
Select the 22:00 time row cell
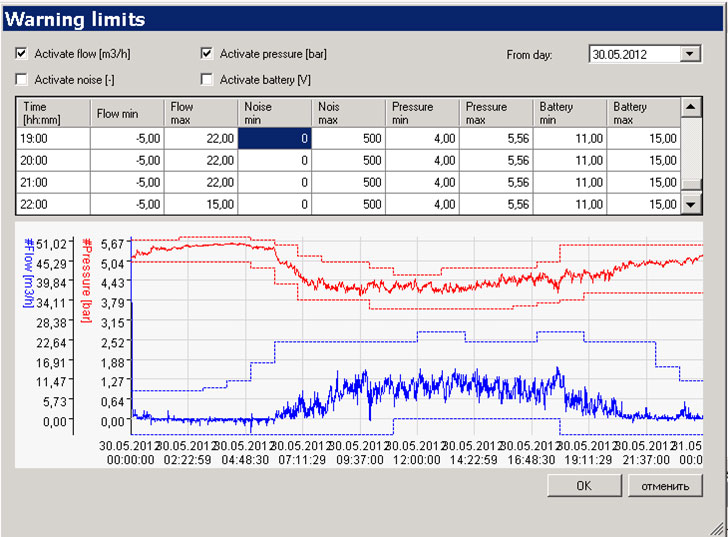[53, 204]
